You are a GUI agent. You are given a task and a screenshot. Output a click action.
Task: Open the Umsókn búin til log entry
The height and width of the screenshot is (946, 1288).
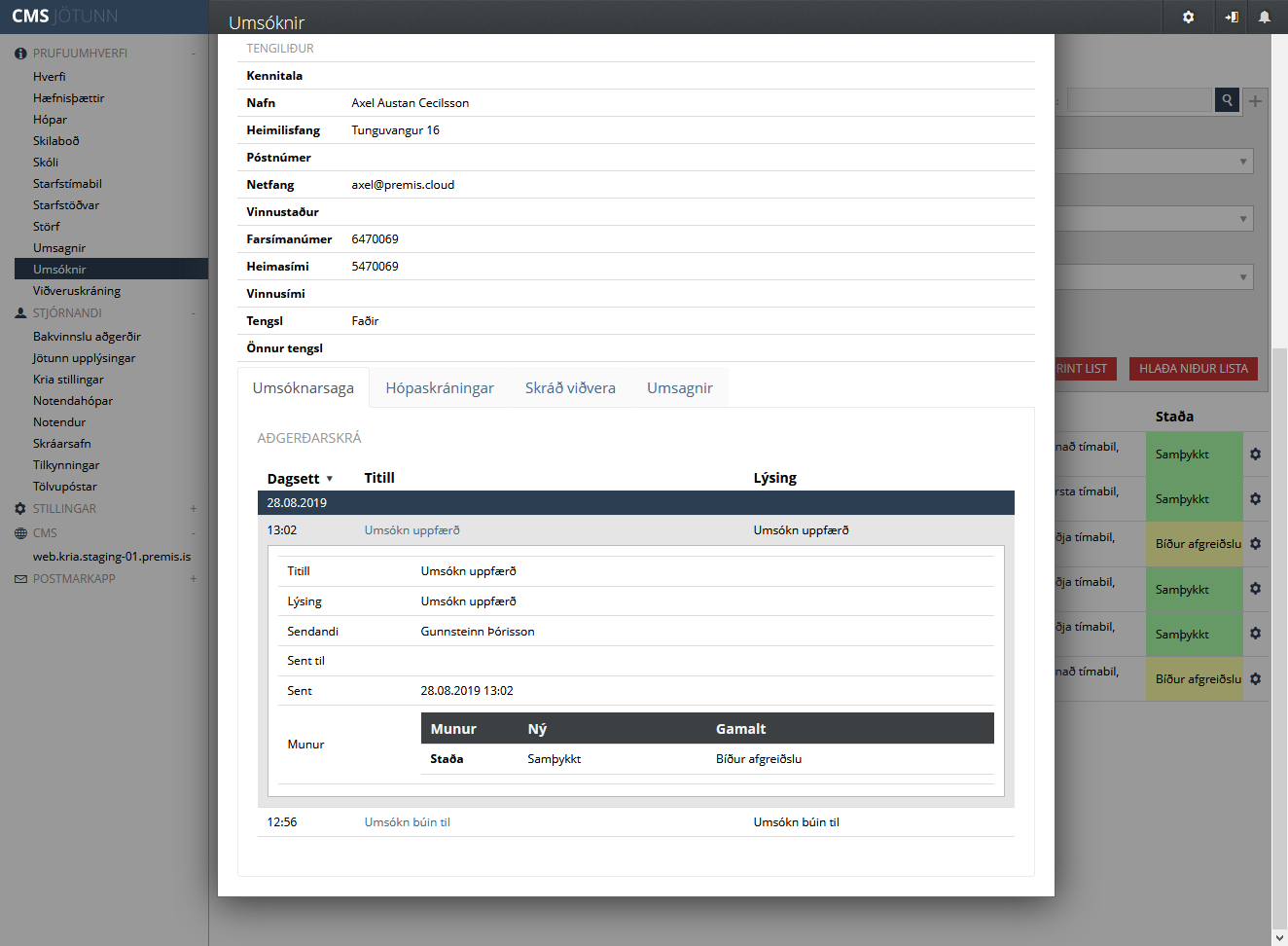pyautogui.click(x=407, y=822)
